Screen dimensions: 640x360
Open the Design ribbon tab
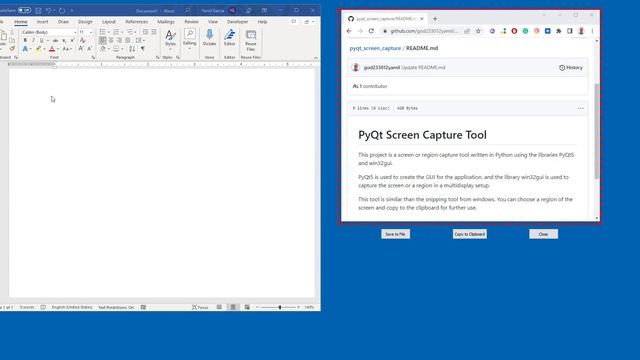point(85,22)
